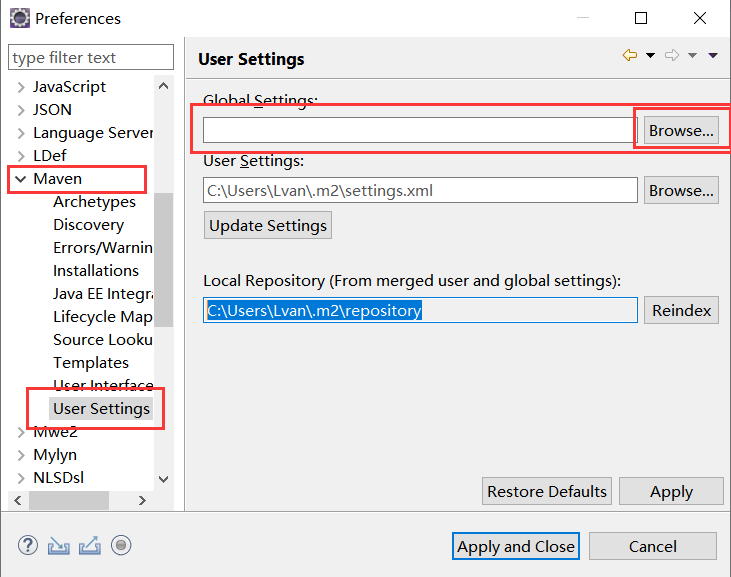Focus the type filter text field
This screenshot has width=731, height=577.
(91, 57)
